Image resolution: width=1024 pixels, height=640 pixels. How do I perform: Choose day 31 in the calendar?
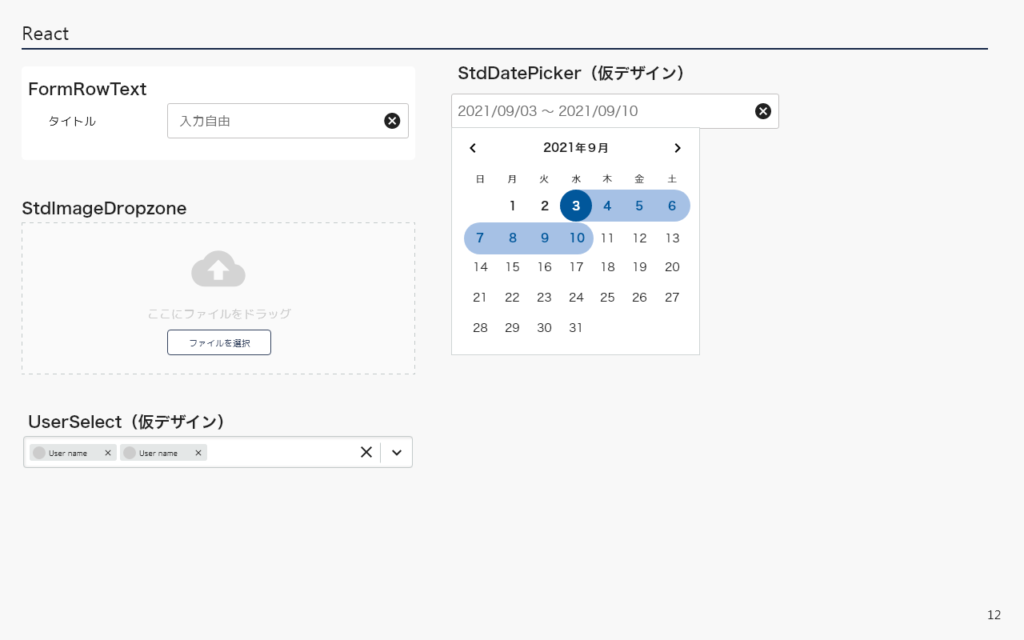[x=575, y=328]
